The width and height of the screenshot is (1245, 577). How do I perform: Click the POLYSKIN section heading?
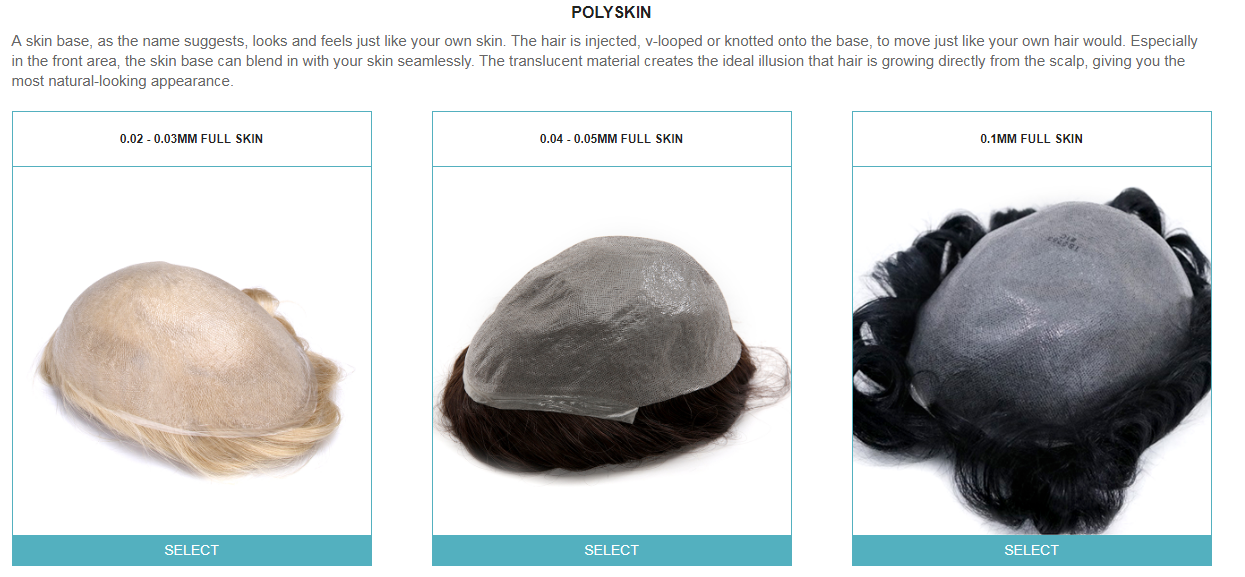pos(611,13)
